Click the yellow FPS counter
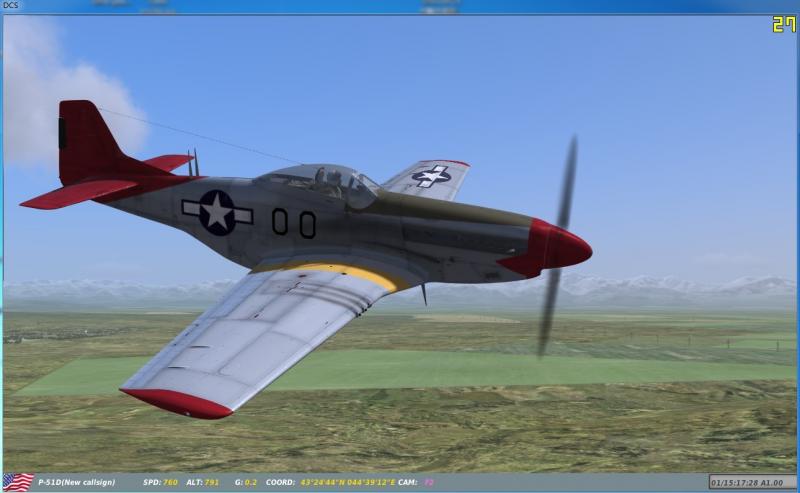 (x=783, y=25)
